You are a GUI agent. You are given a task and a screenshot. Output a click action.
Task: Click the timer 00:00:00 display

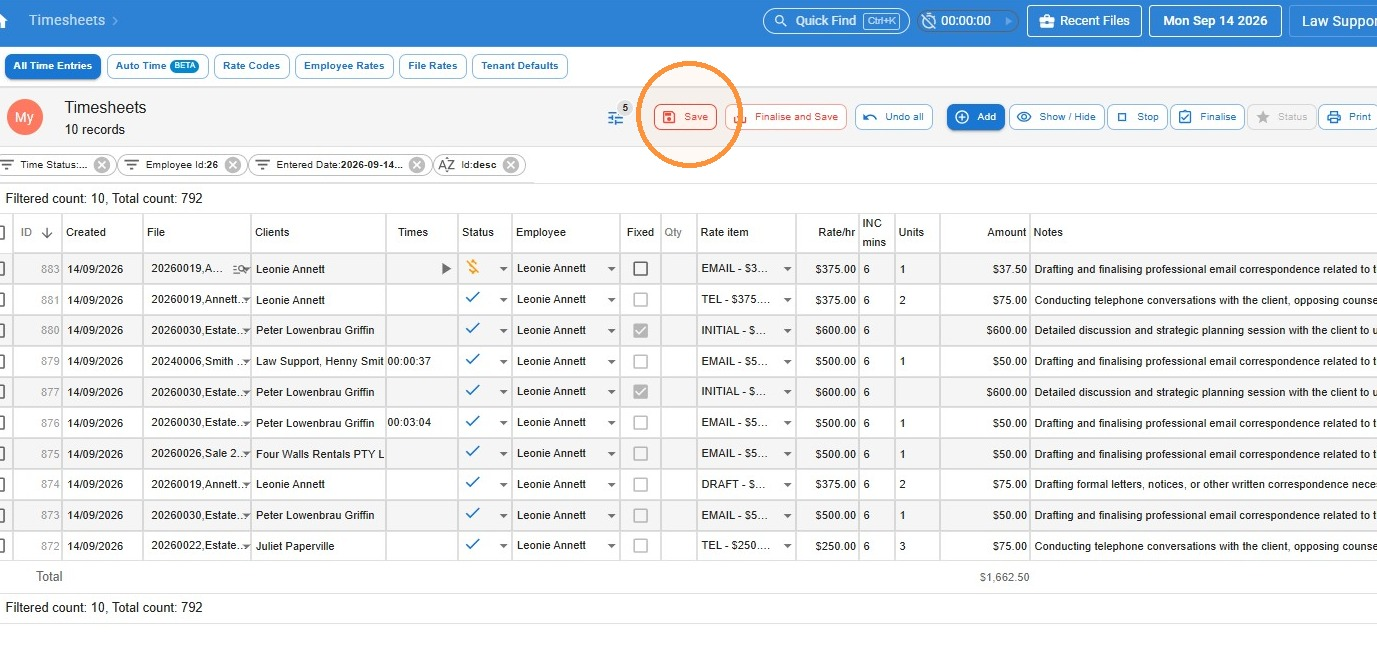966,21
